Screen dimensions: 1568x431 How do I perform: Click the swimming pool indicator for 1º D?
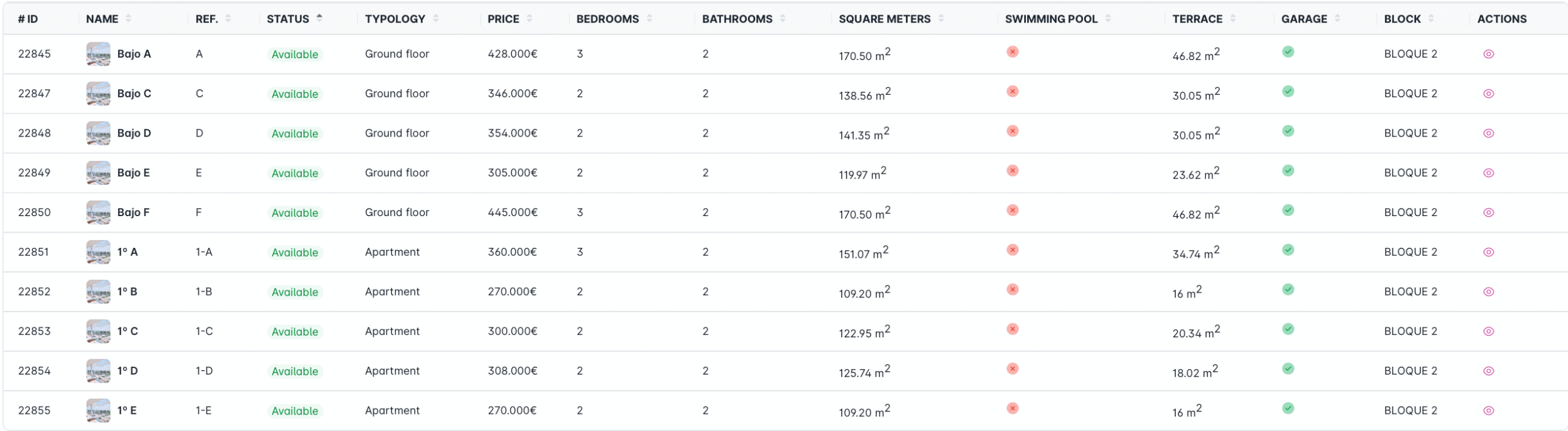coord(1012,369)
